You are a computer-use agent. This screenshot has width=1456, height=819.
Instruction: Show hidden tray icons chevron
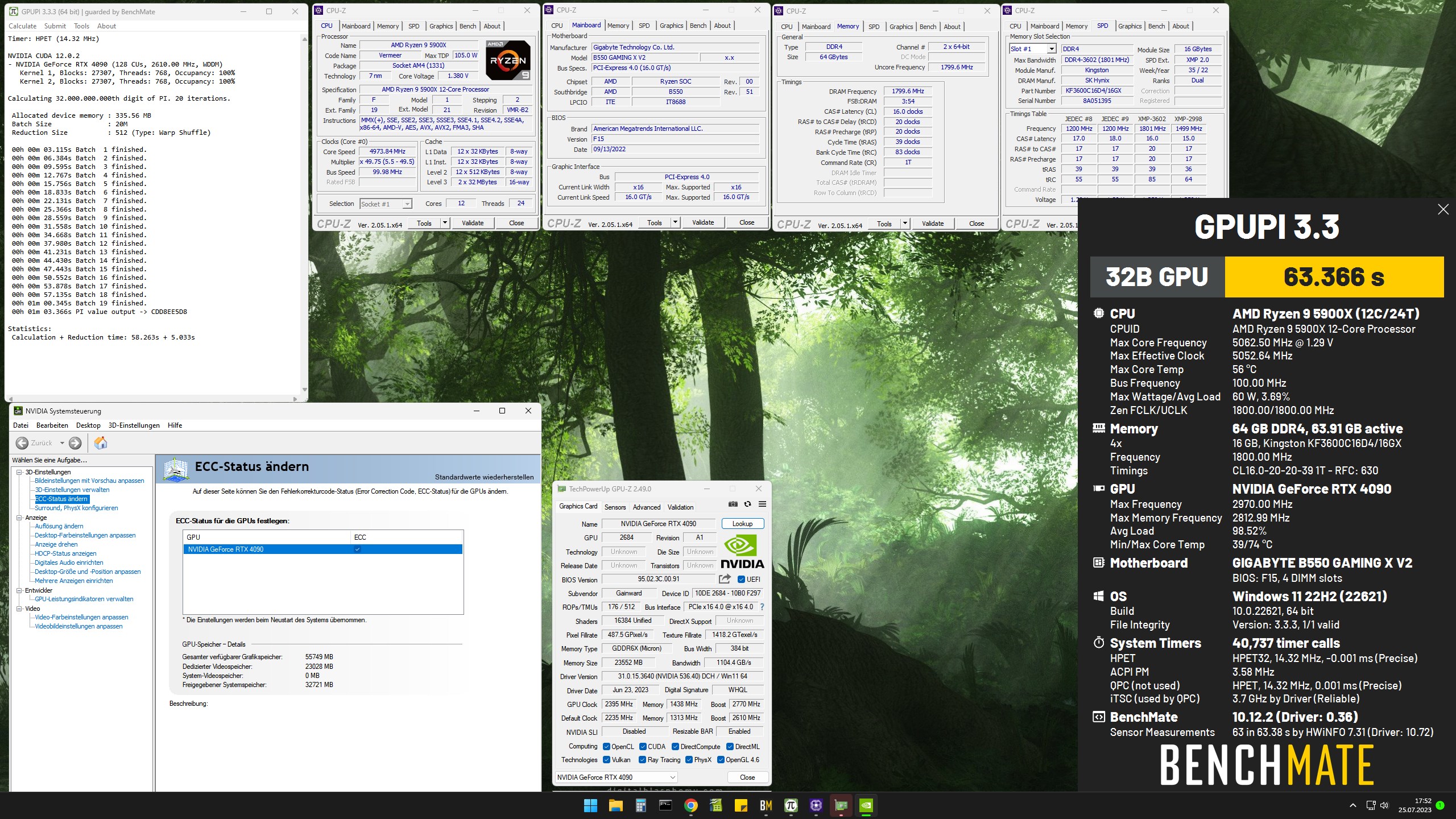pyautogui.click(x=1353, y=805)
